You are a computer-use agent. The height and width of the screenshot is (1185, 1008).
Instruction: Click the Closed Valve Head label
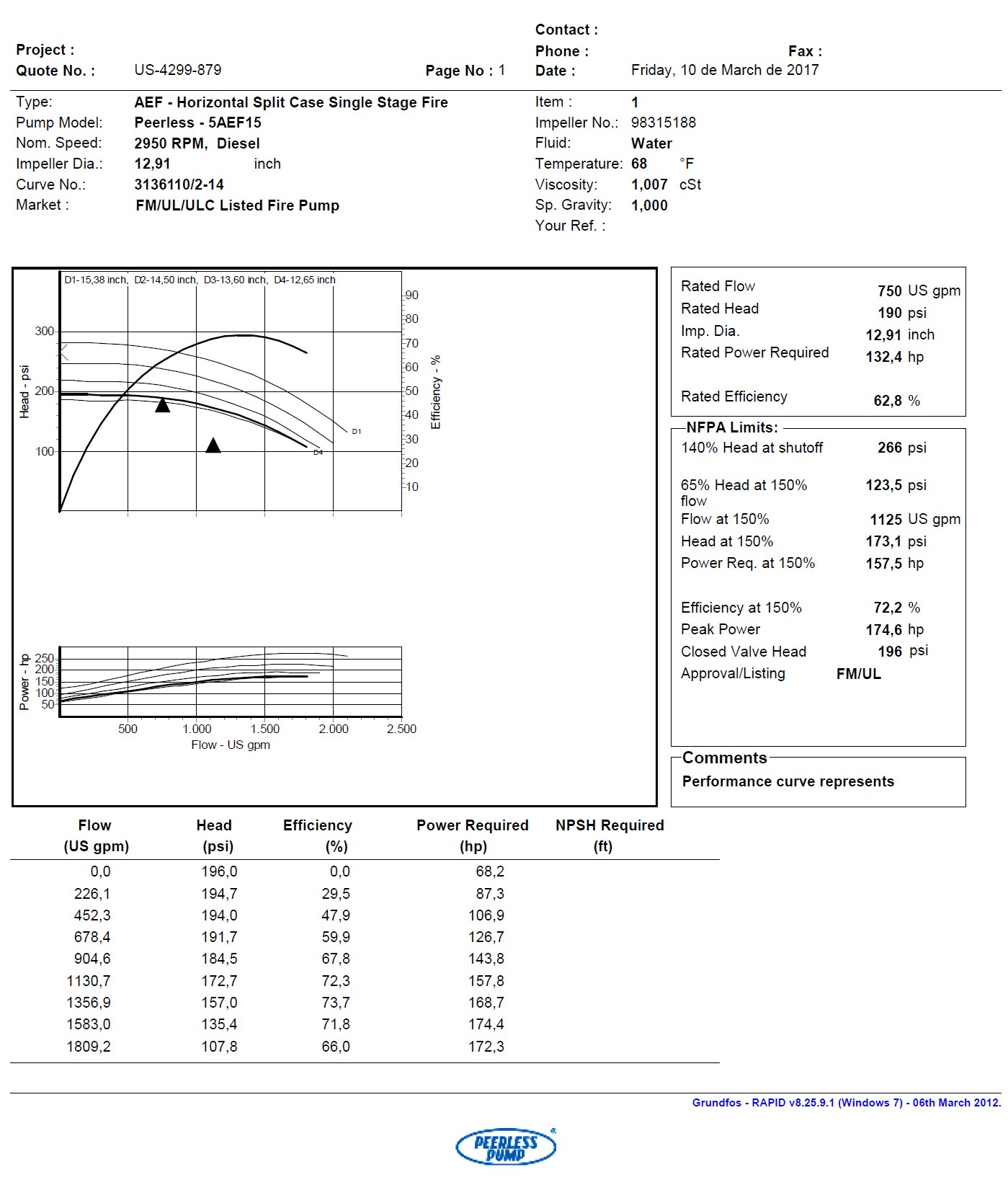pos(744,652)
